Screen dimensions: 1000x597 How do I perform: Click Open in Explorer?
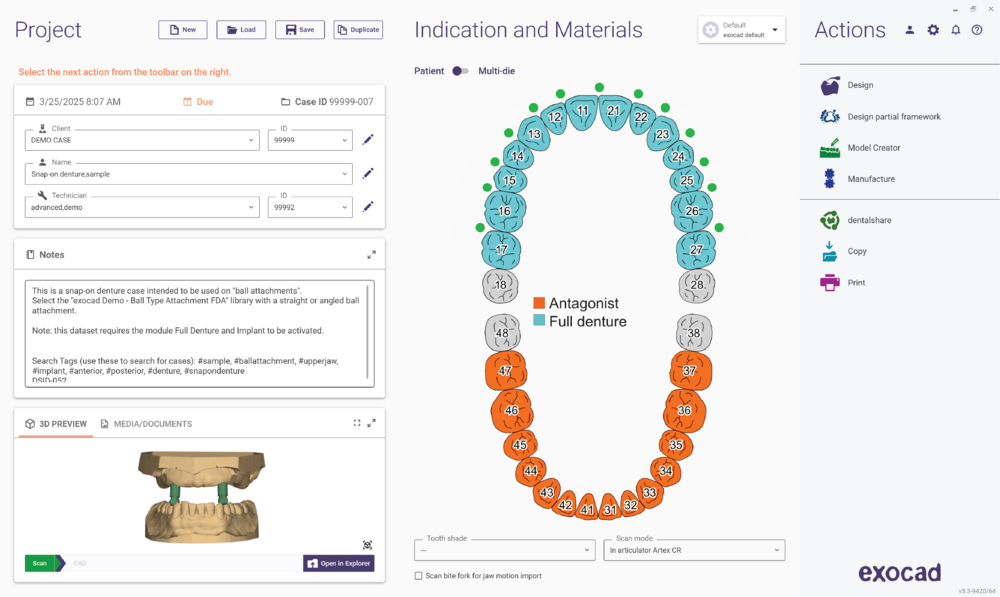point(339,563)
